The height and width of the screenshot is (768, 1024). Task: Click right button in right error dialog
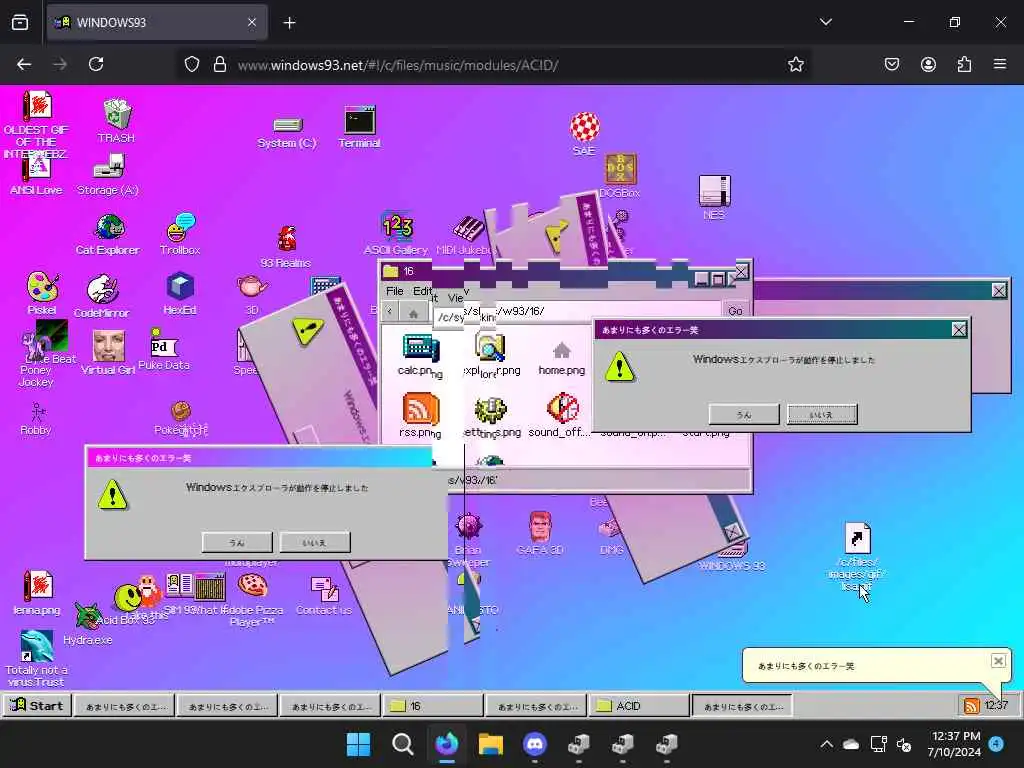822,414
